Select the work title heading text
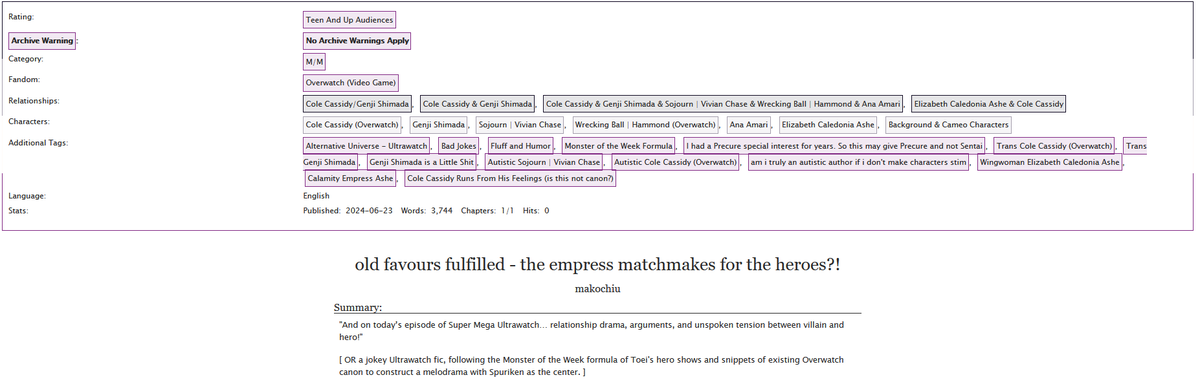This screenshot has height=384, width=1200. pyautogui.click(x=598, y=265)
